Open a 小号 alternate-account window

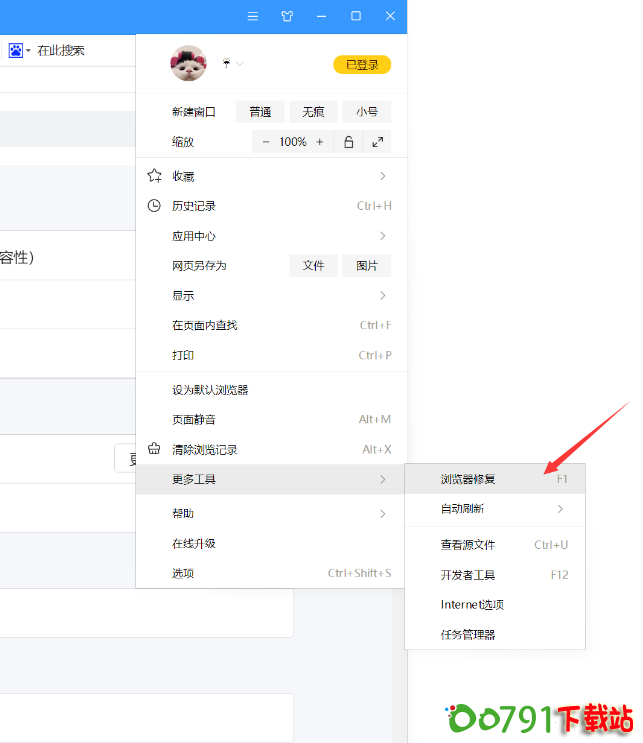click(x=367, y=112)
